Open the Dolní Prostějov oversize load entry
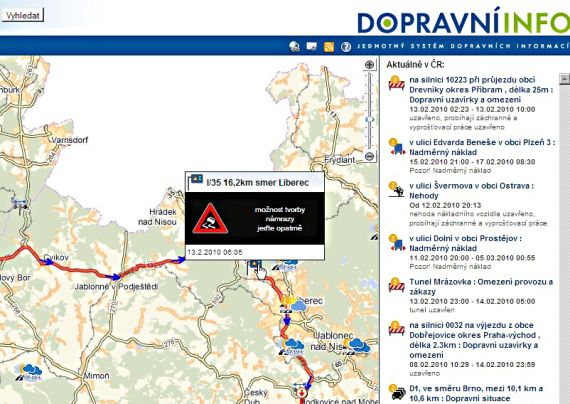 [x=465, y=243]
